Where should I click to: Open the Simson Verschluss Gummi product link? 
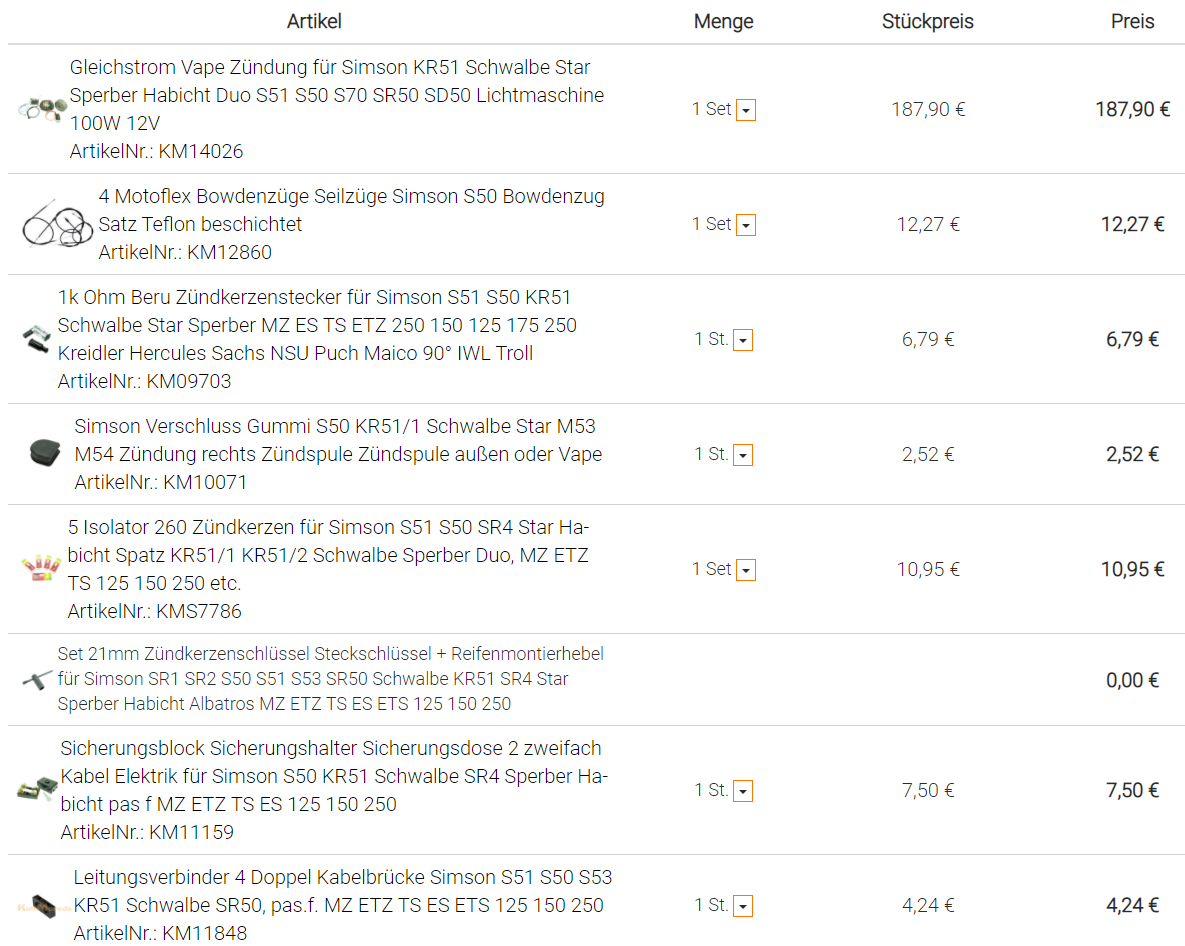(338, 440)
